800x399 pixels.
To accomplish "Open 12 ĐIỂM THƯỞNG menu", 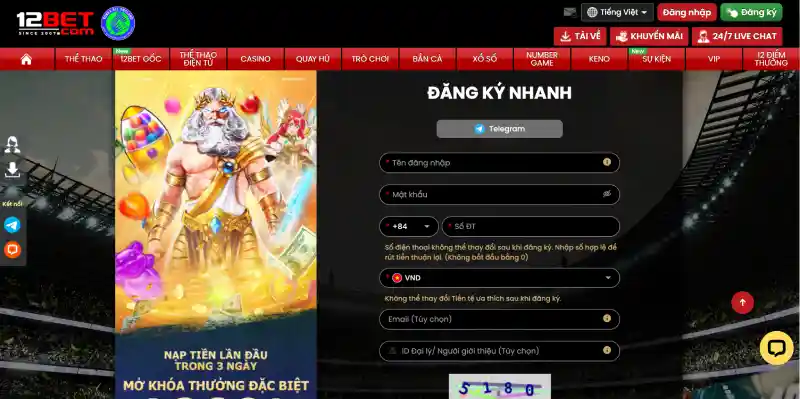I will [771, 59].
